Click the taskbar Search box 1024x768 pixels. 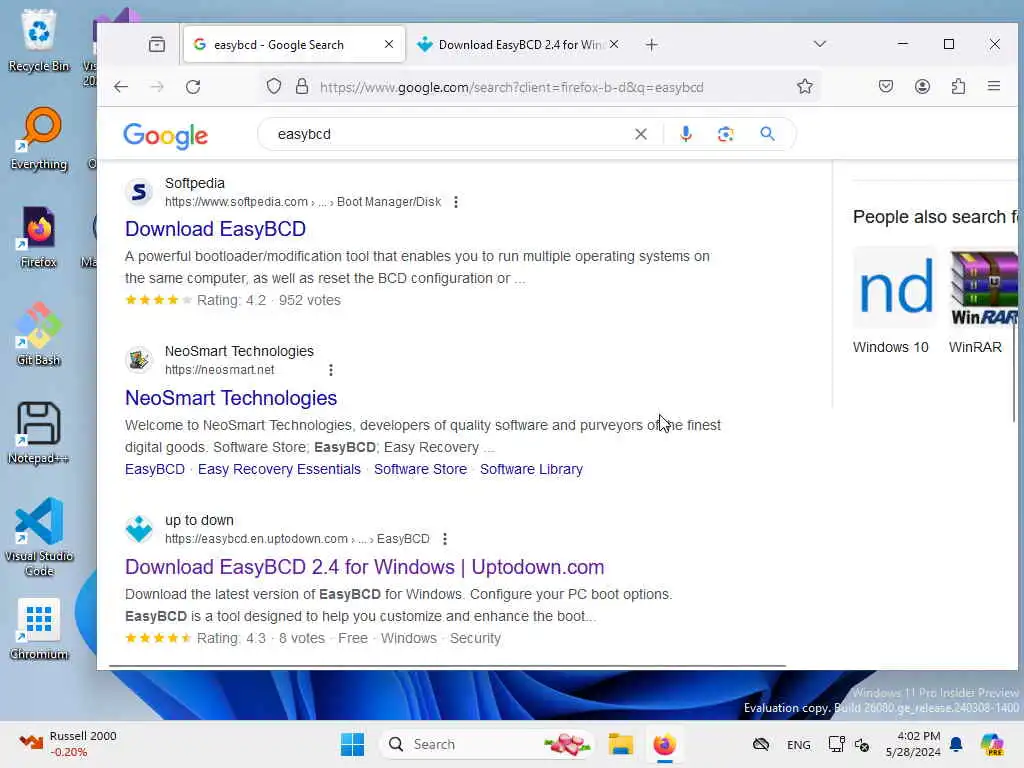point(487,744)
